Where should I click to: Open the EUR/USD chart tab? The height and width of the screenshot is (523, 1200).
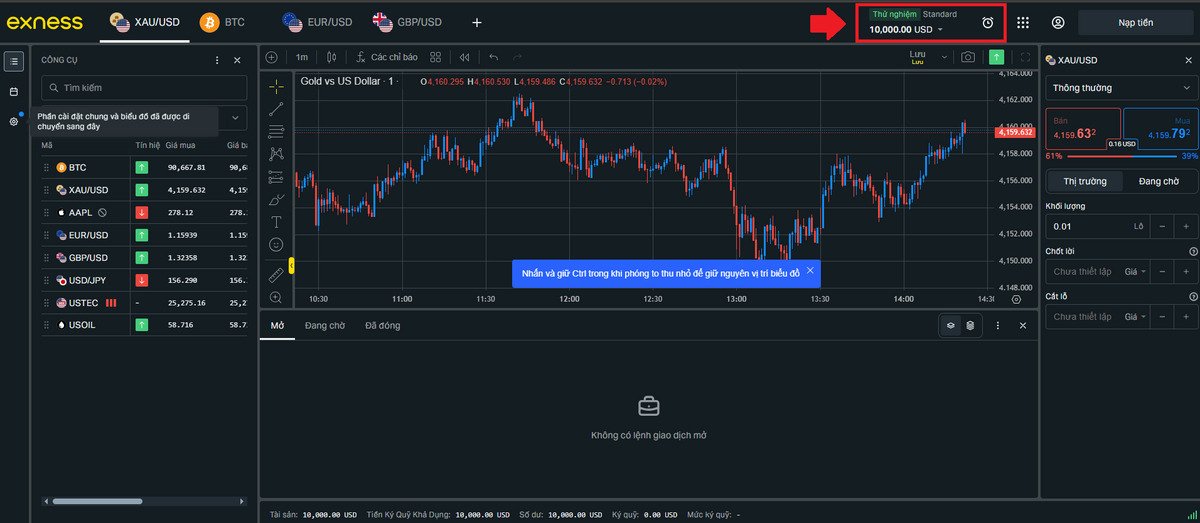[318, 22]
